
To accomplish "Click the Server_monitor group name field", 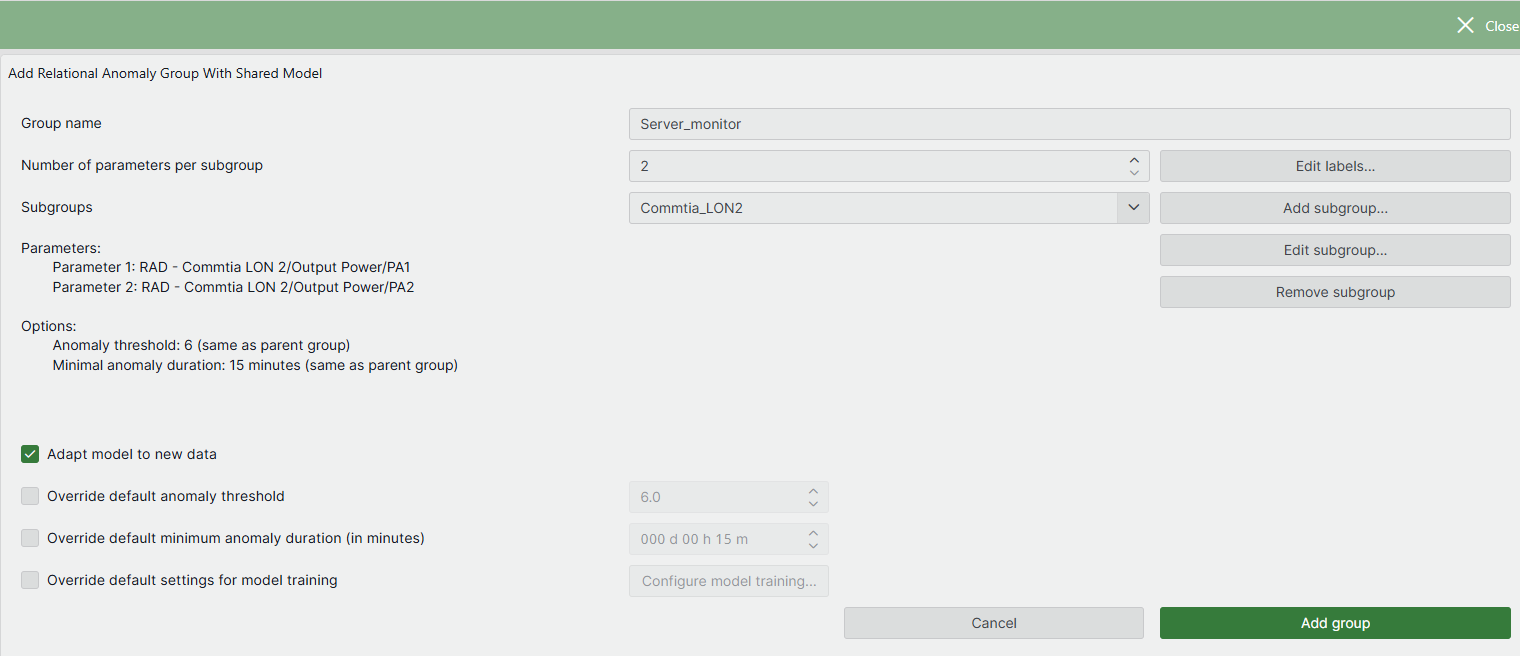I will (1068, 123).
